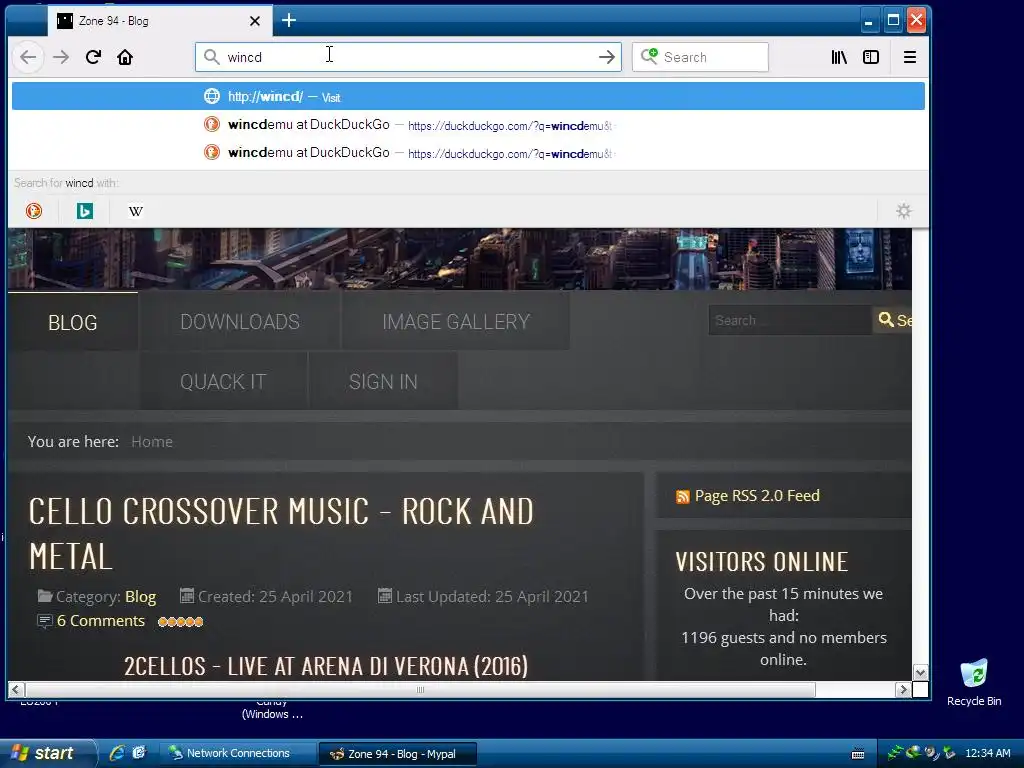Viewport: 1024px width, 768px height.
Task: Open Page RSS 2.0 Feed link
Action: pyautogui.click(x=757, y=496)
